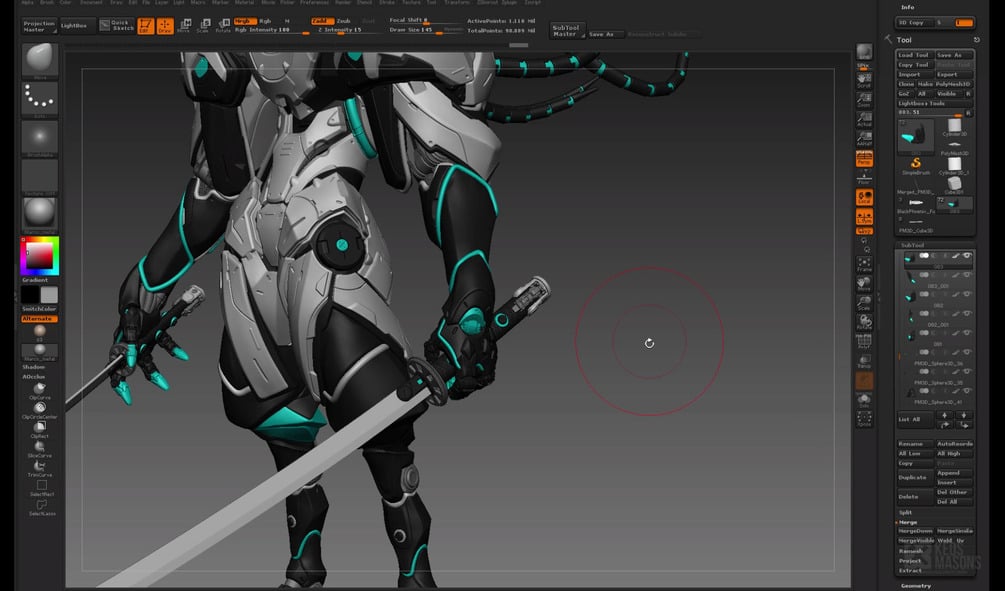Image resolution: width=1005 pixels, height=591 pixels.
Task: Choose the SimpleBrush tool icon
Action: point(915,164)
